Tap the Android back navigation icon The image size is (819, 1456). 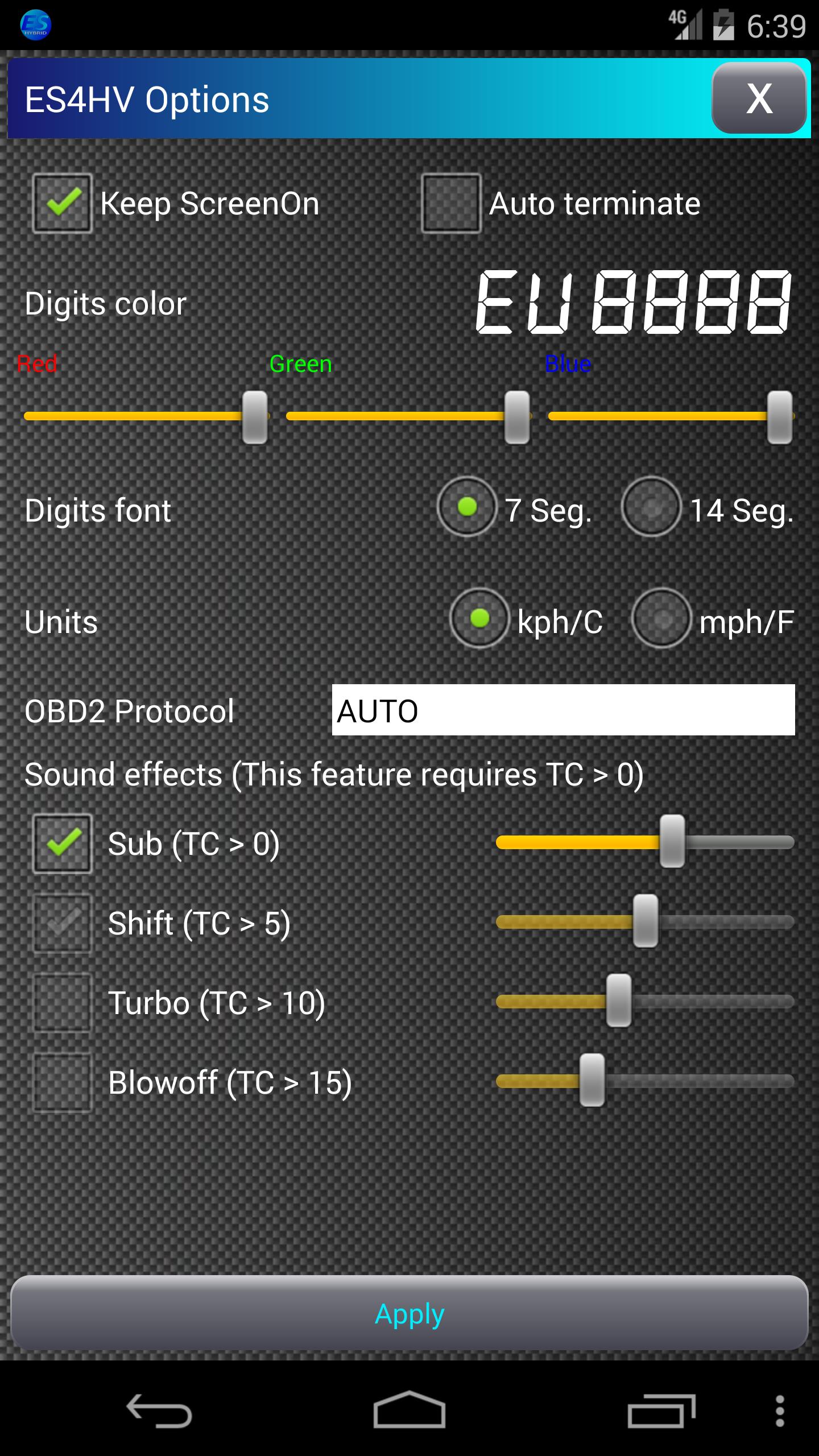click(159, 1410)
